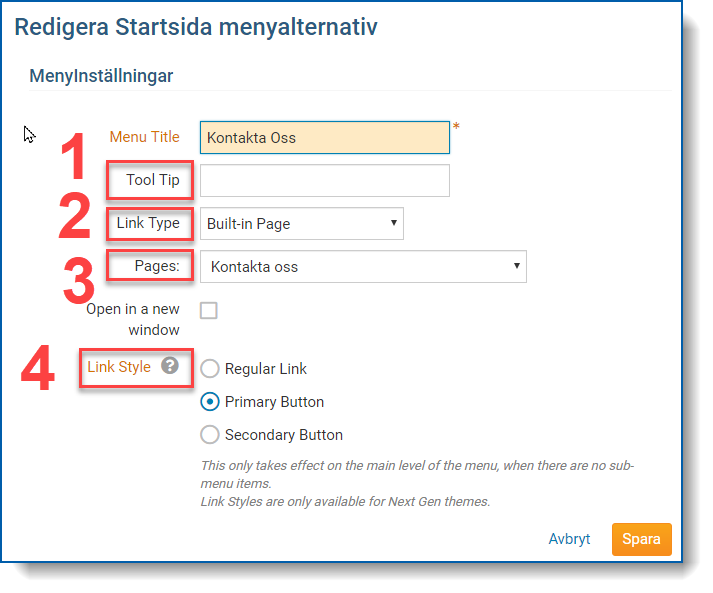Image resolution: width=713 pixels, height=593 pixels.
Task: Click the Link Type dropdown arrow
Action: [x=393, y=223]
